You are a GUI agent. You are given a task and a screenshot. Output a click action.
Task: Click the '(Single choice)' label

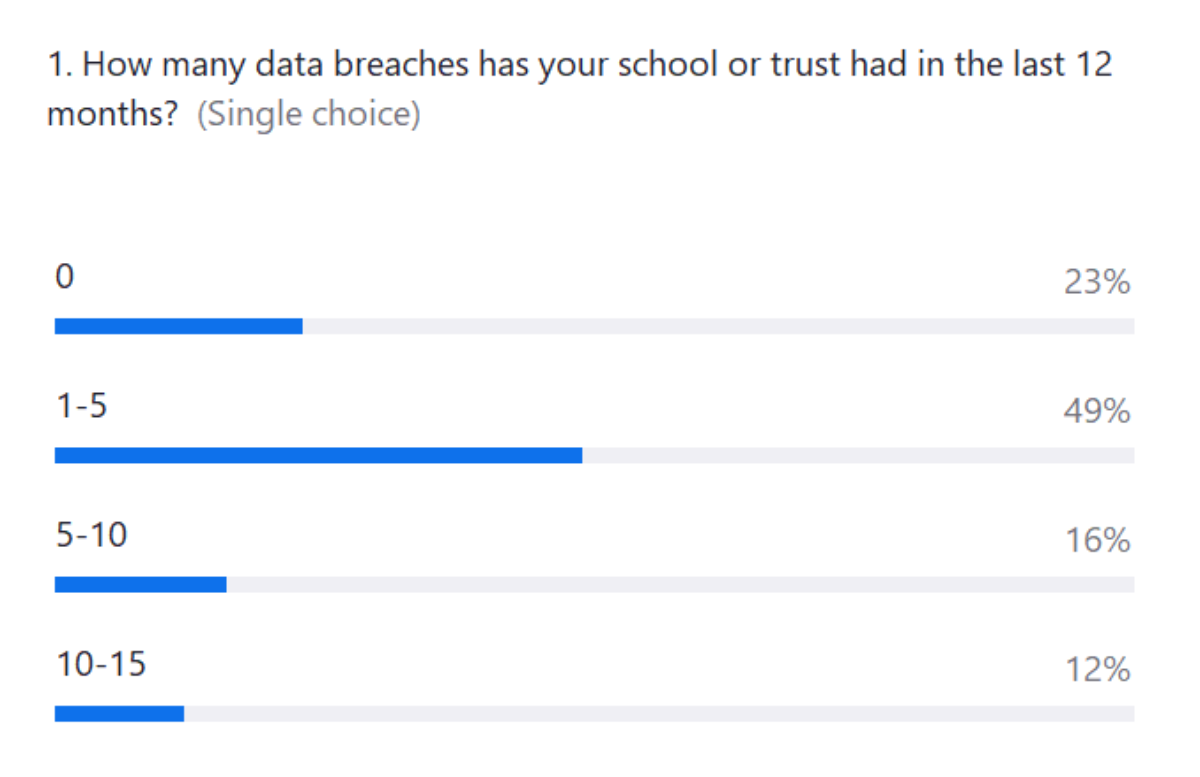tap(309, 115)
